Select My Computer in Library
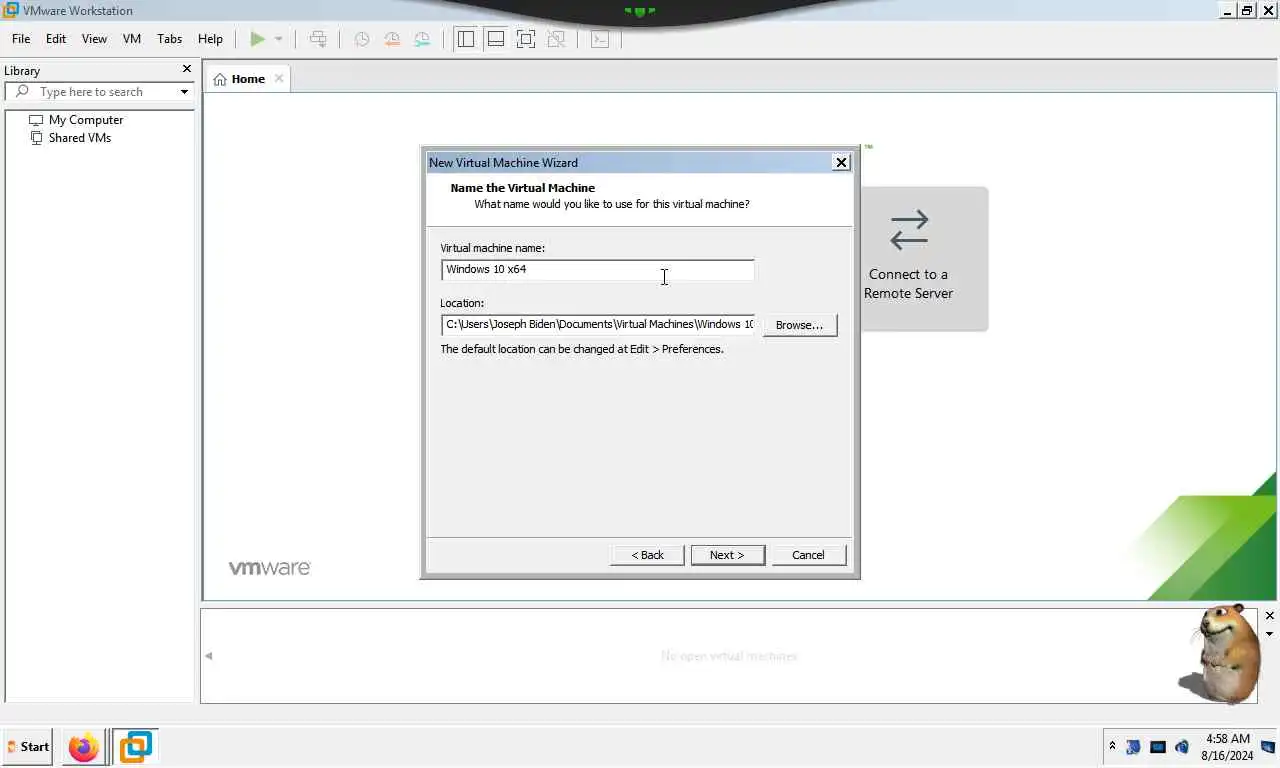This screenshot has height=768, width=1280. [x=86, y=120]
